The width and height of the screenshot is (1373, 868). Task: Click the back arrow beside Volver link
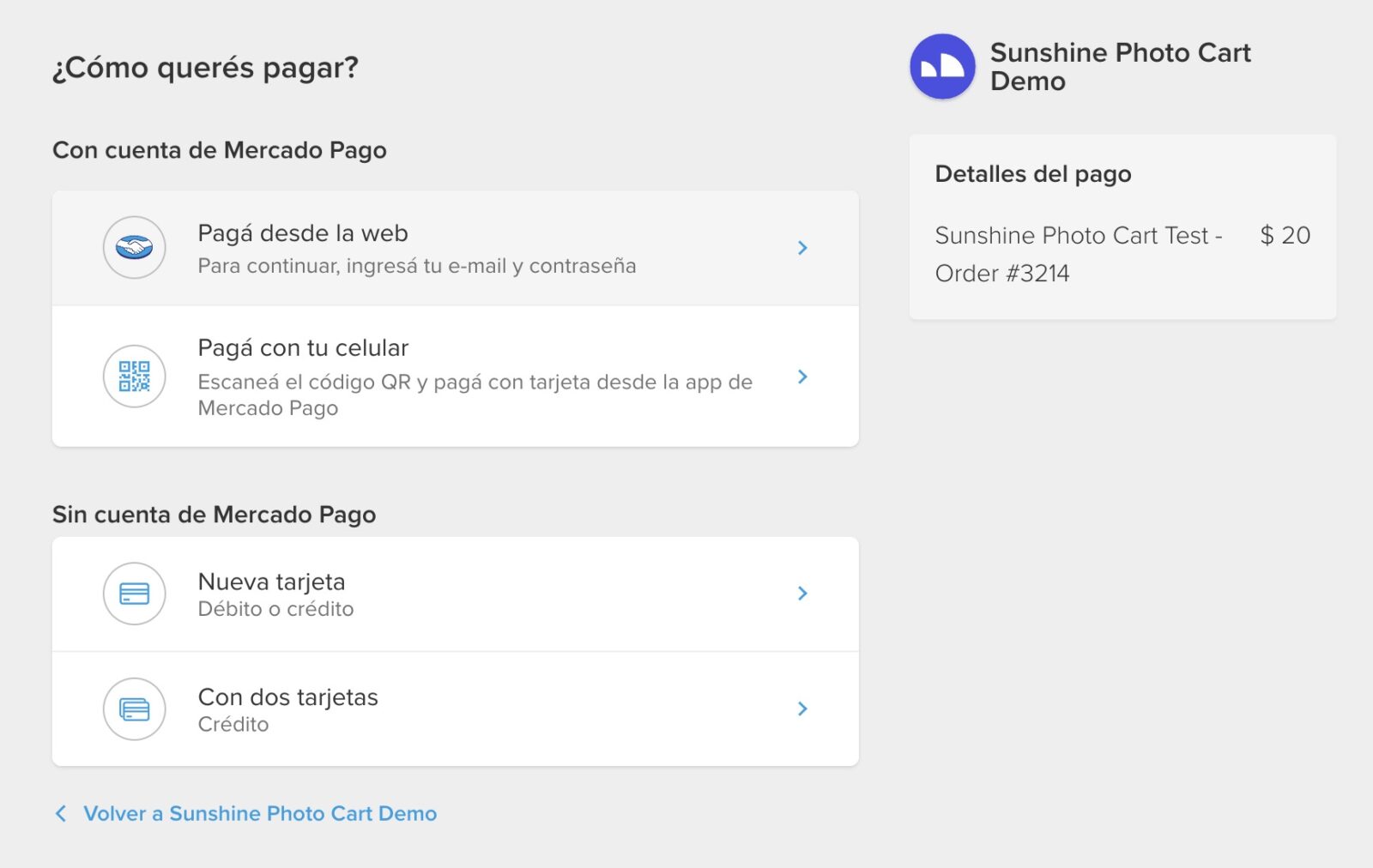click(x=61, y=813)
